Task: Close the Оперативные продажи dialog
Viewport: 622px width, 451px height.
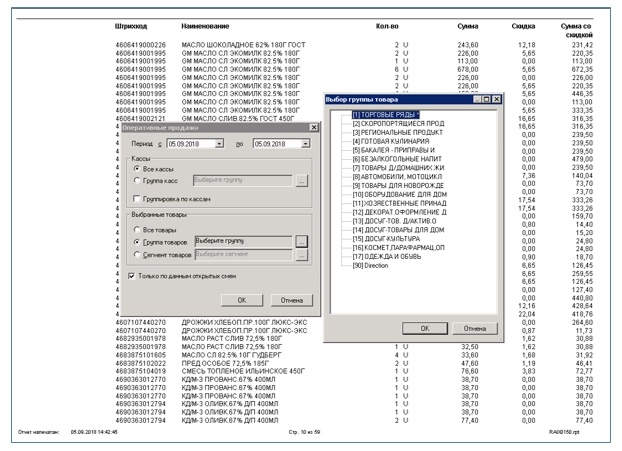Action: [314, 127]
